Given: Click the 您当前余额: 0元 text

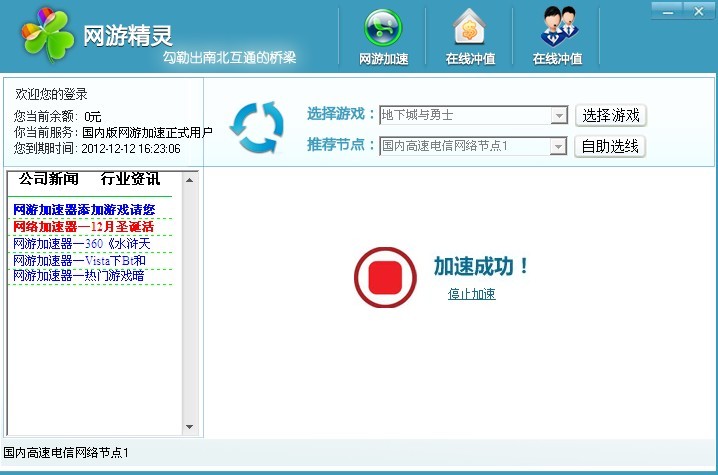Looking at the screenshot, I should pos(57,116).
